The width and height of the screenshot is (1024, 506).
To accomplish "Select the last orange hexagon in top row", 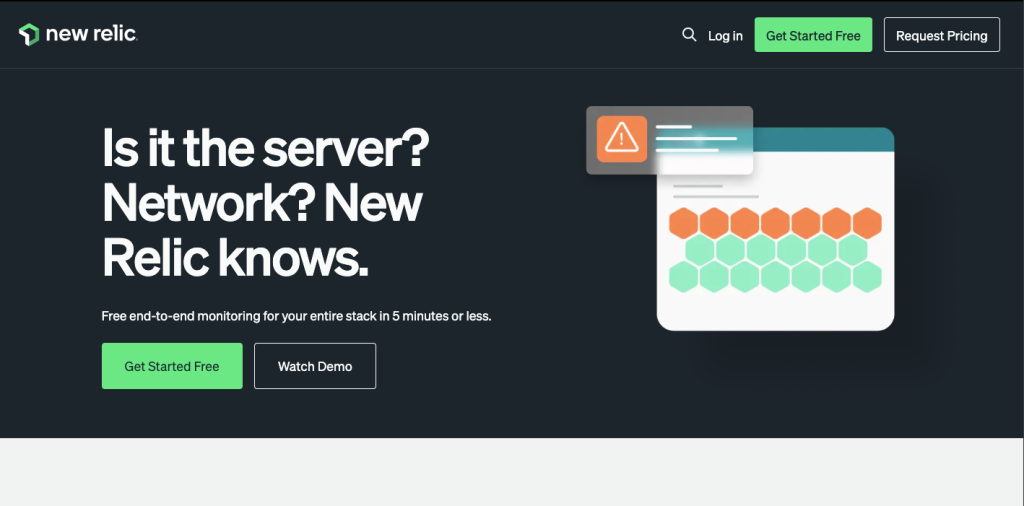I will click(866, 223).
